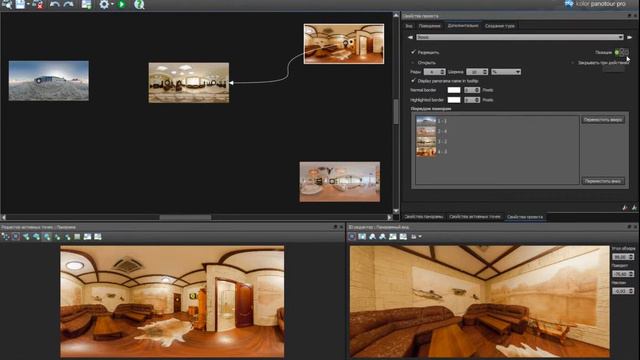Pick the Normal border color swatch
Image resolution: width=640 pixels, height=360 pixels.
(454, 90)
